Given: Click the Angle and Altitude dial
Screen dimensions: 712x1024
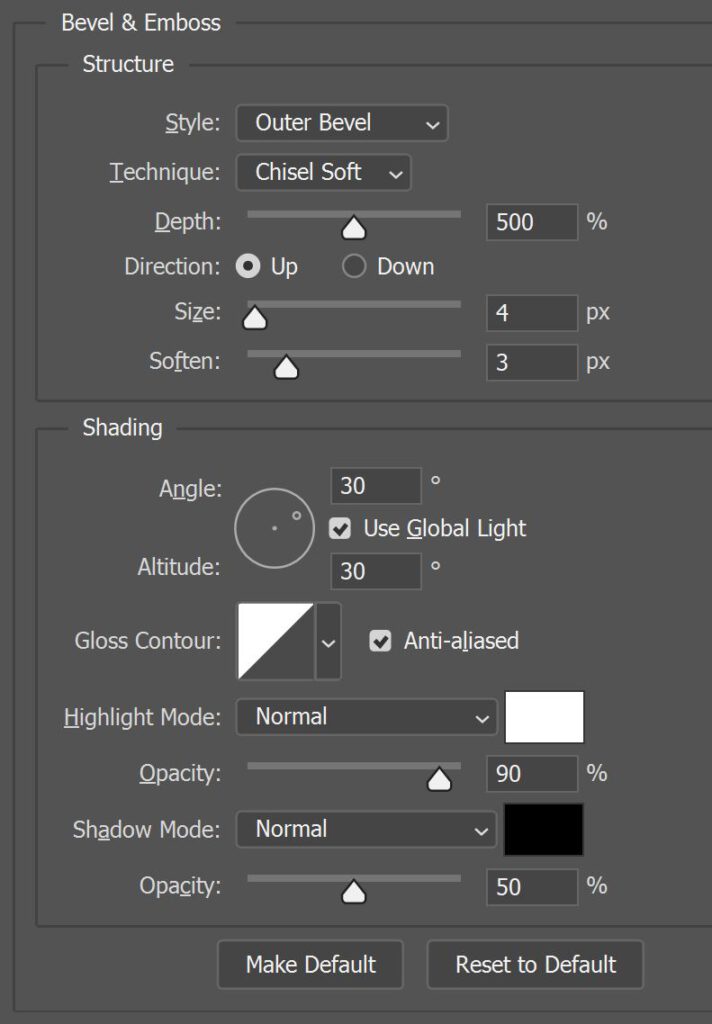Looking at the screenshot, I should click(x=274, y=528).
